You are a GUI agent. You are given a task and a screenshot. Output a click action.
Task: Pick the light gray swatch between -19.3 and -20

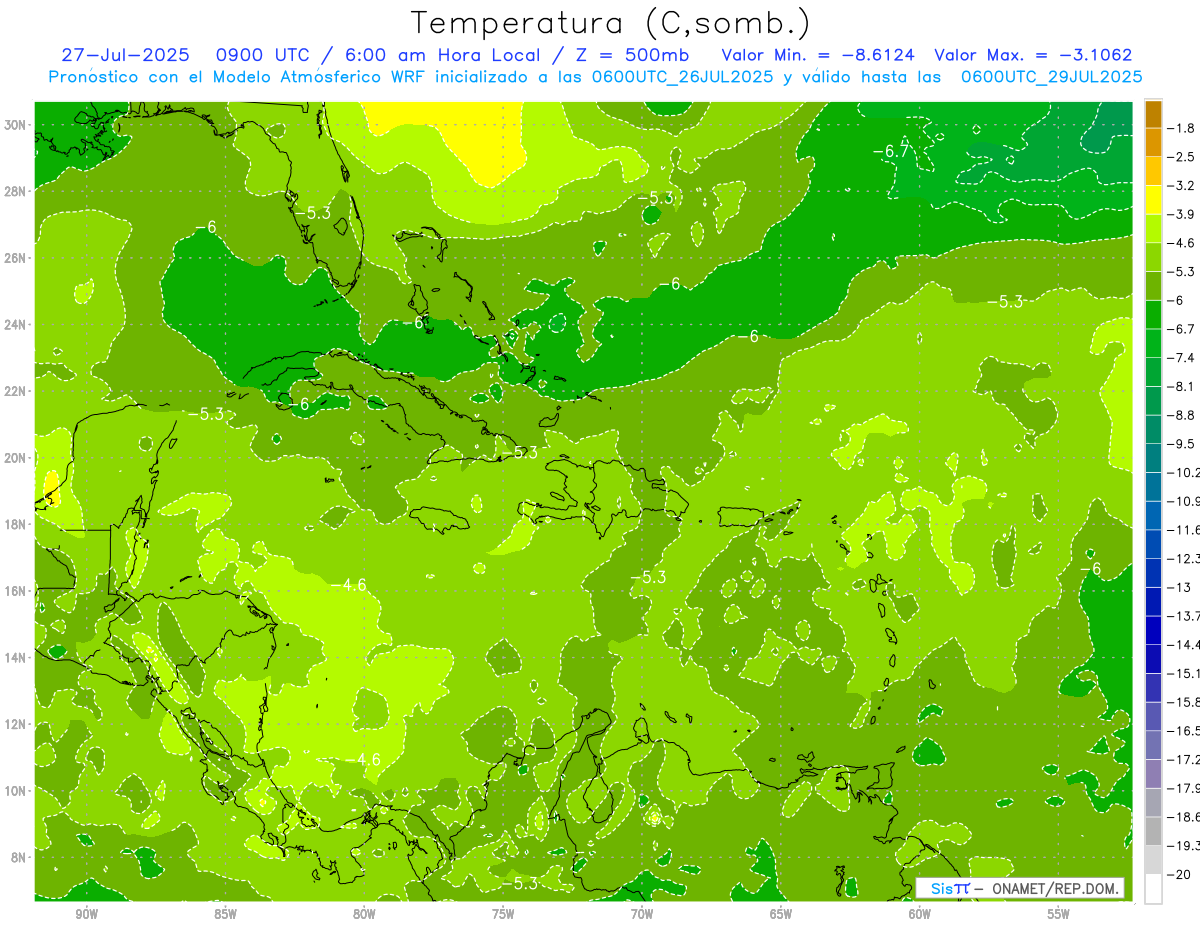click(x=1153, y=859)
